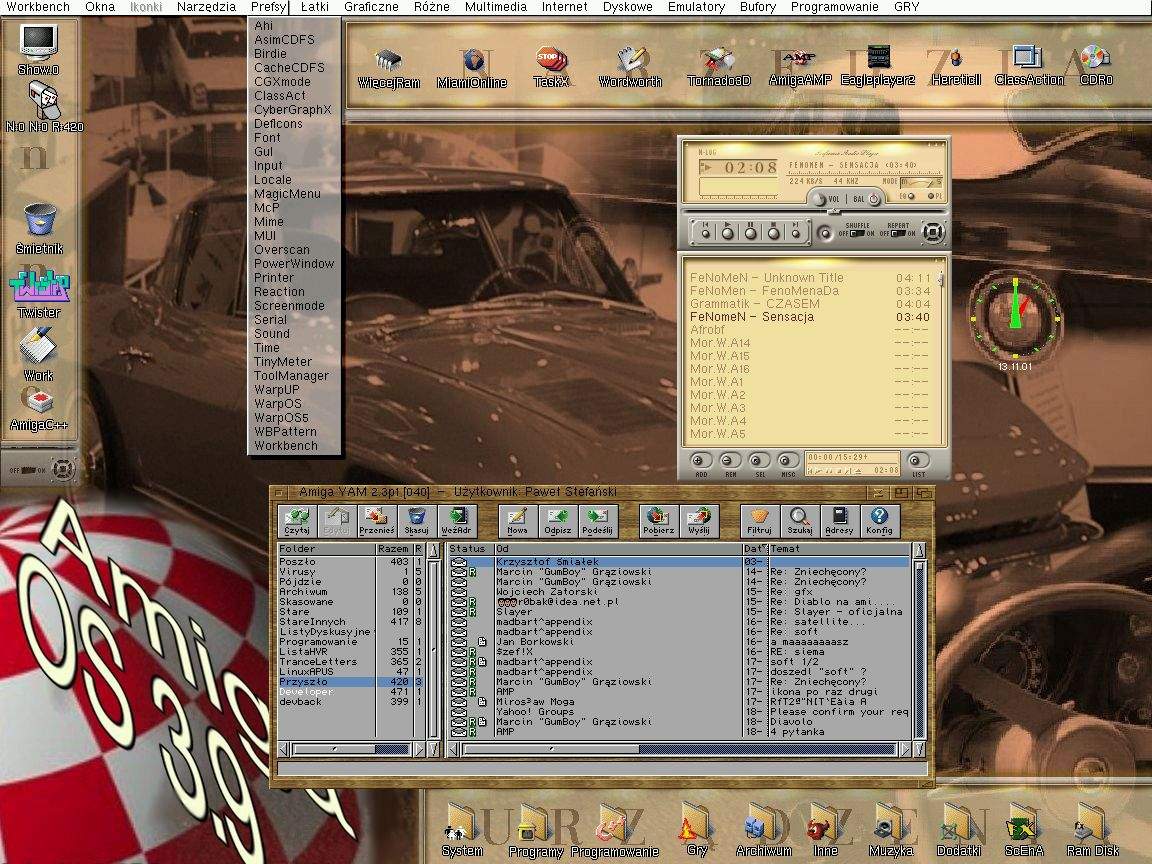This screenshot has height=864, width=1152.
Task: Open TaskX stop-sign icon in the dock
Action: click(551, 68)
